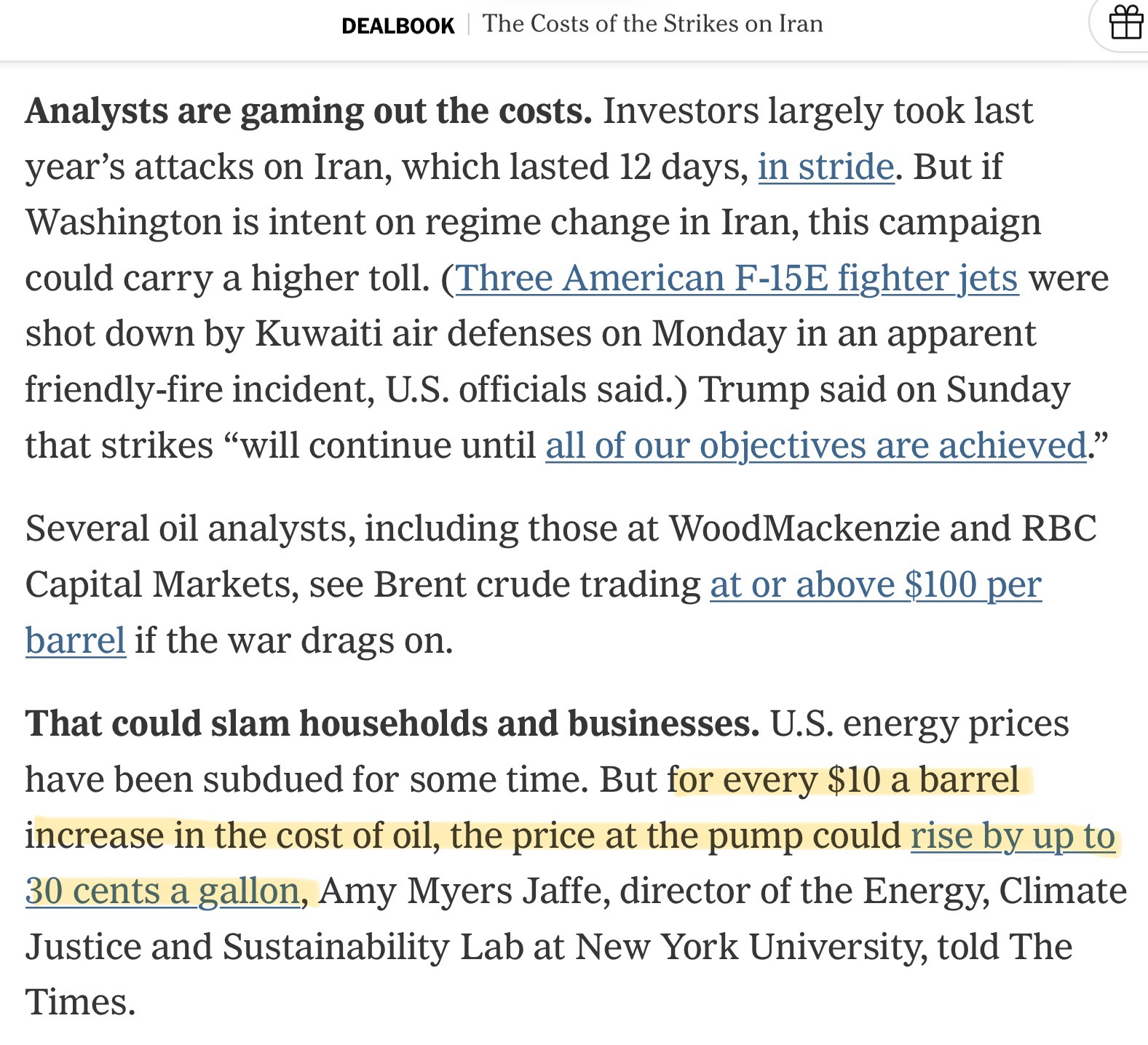This screenshot has width=1148, height=1045.
Task: Open the 'in stride' link
Action: pos(826,167)
